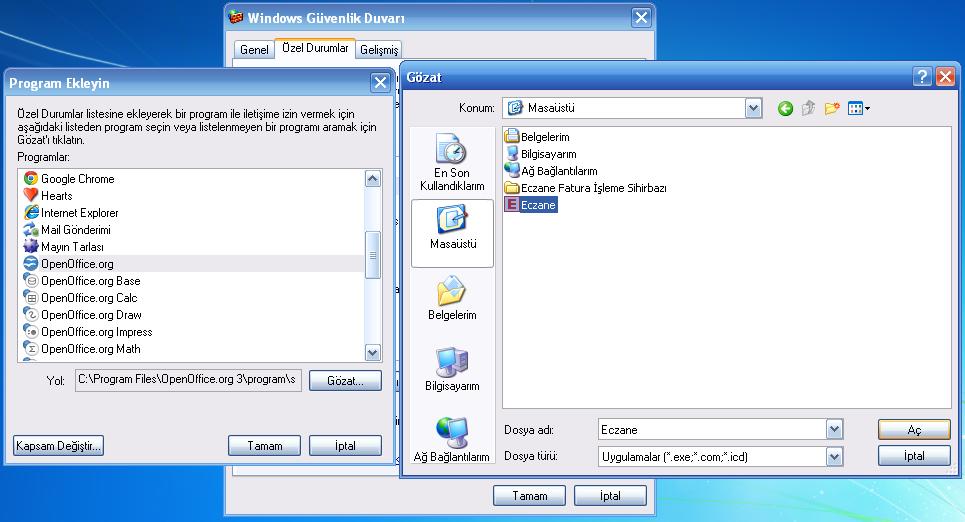This screenshot has width=965, height=522.
Task: Go up one folder level in Gözat
Action: (x=809, y=109)
